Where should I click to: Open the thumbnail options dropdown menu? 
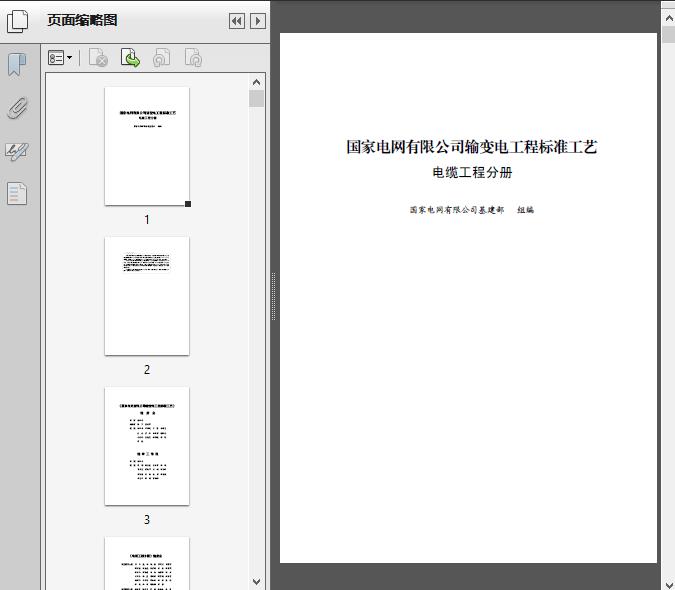pos(60,58)
